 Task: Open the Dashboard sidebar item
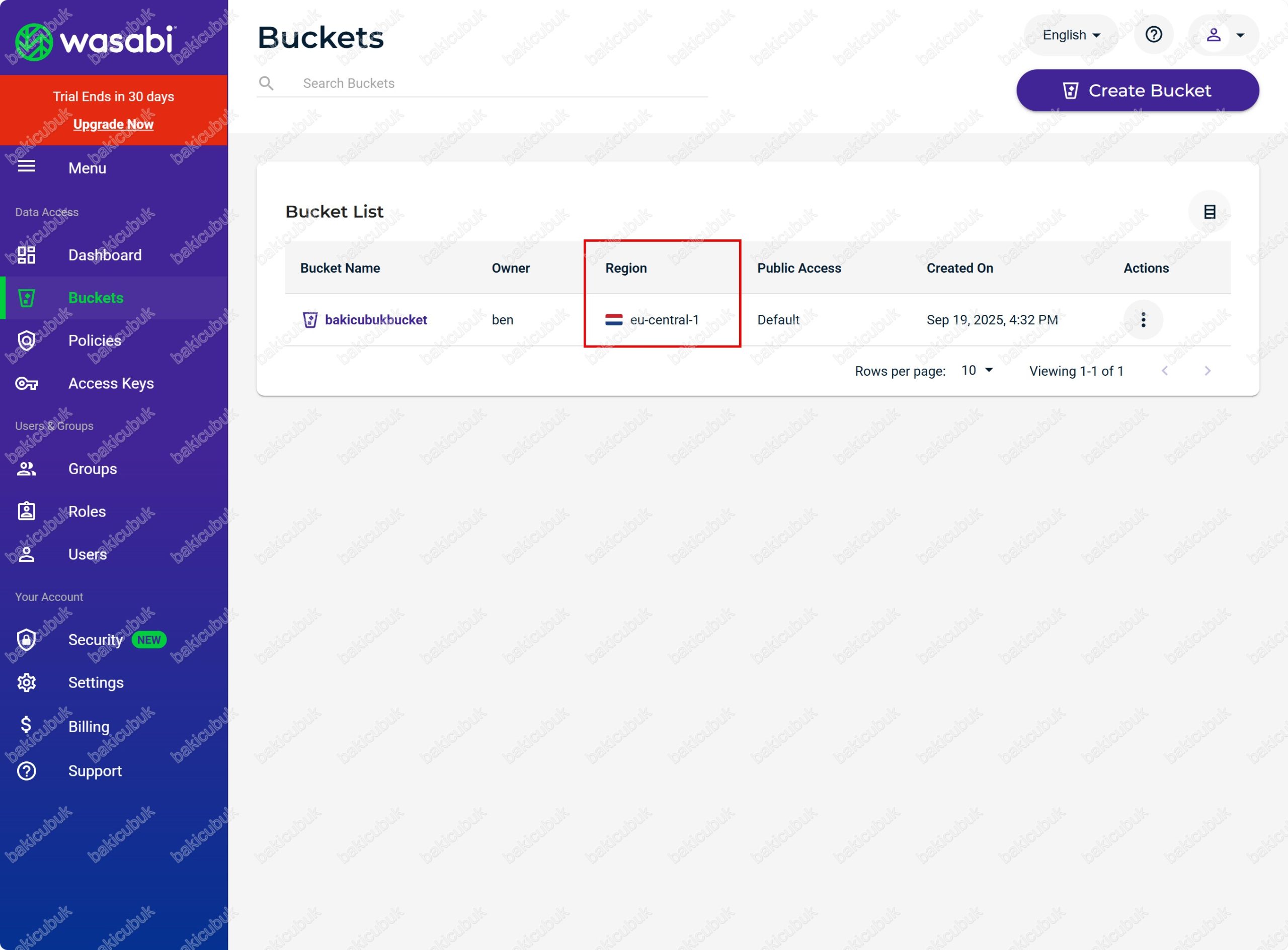coord(105,255)
